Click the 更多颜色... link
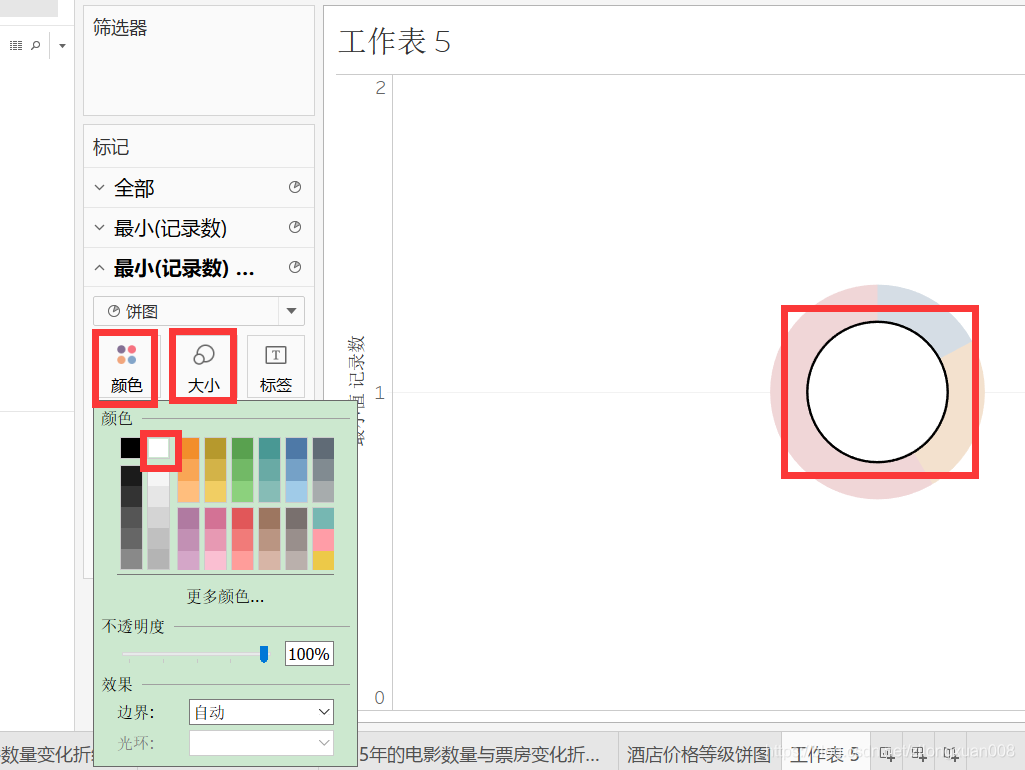This screenshot has height=770, width=1025. point(226,596)
